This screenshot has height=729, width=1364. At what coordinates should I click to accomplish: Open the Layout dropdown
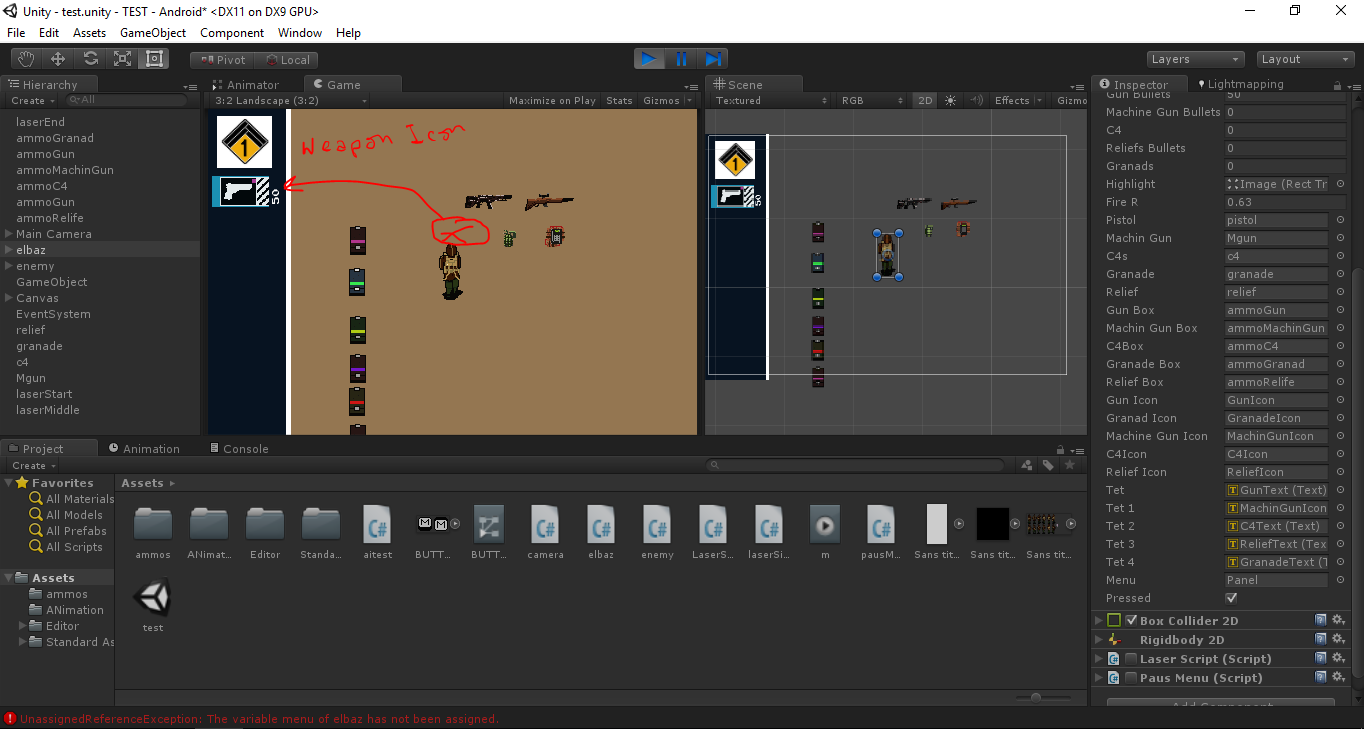[1305, 59]
